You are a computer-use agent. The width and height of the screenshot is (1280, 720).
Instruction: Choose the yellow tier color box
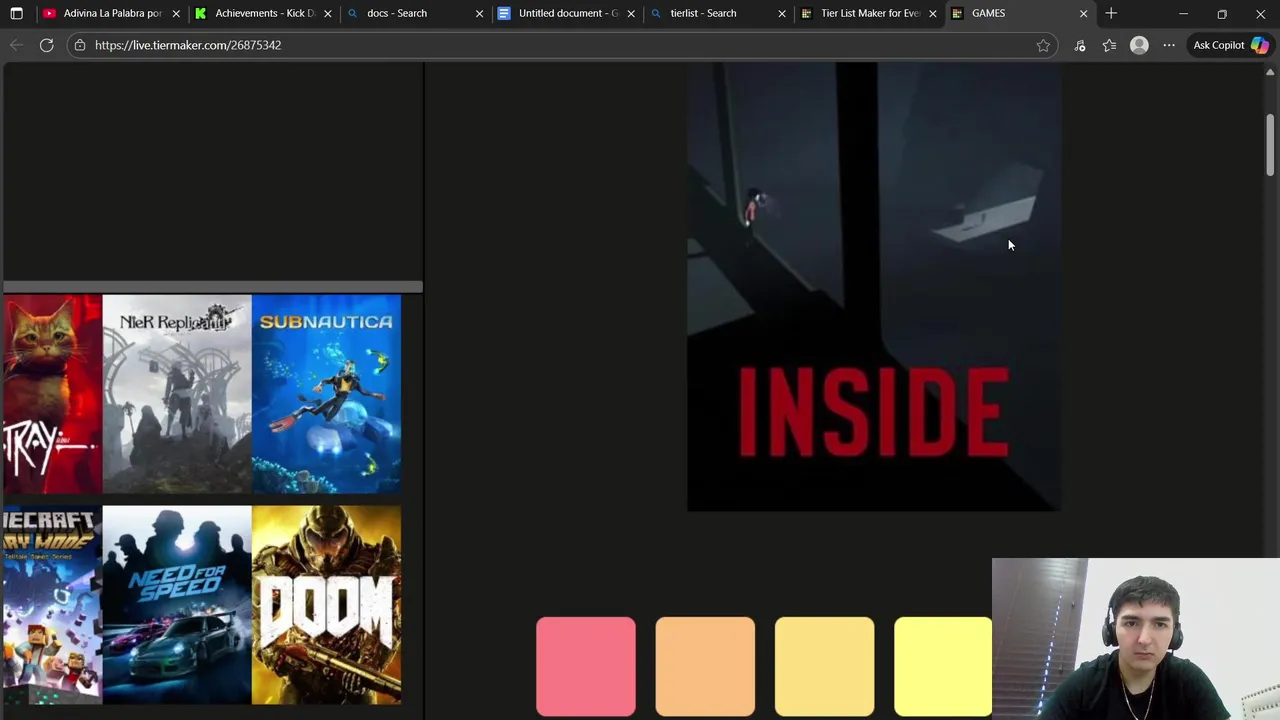click(943, 667)
